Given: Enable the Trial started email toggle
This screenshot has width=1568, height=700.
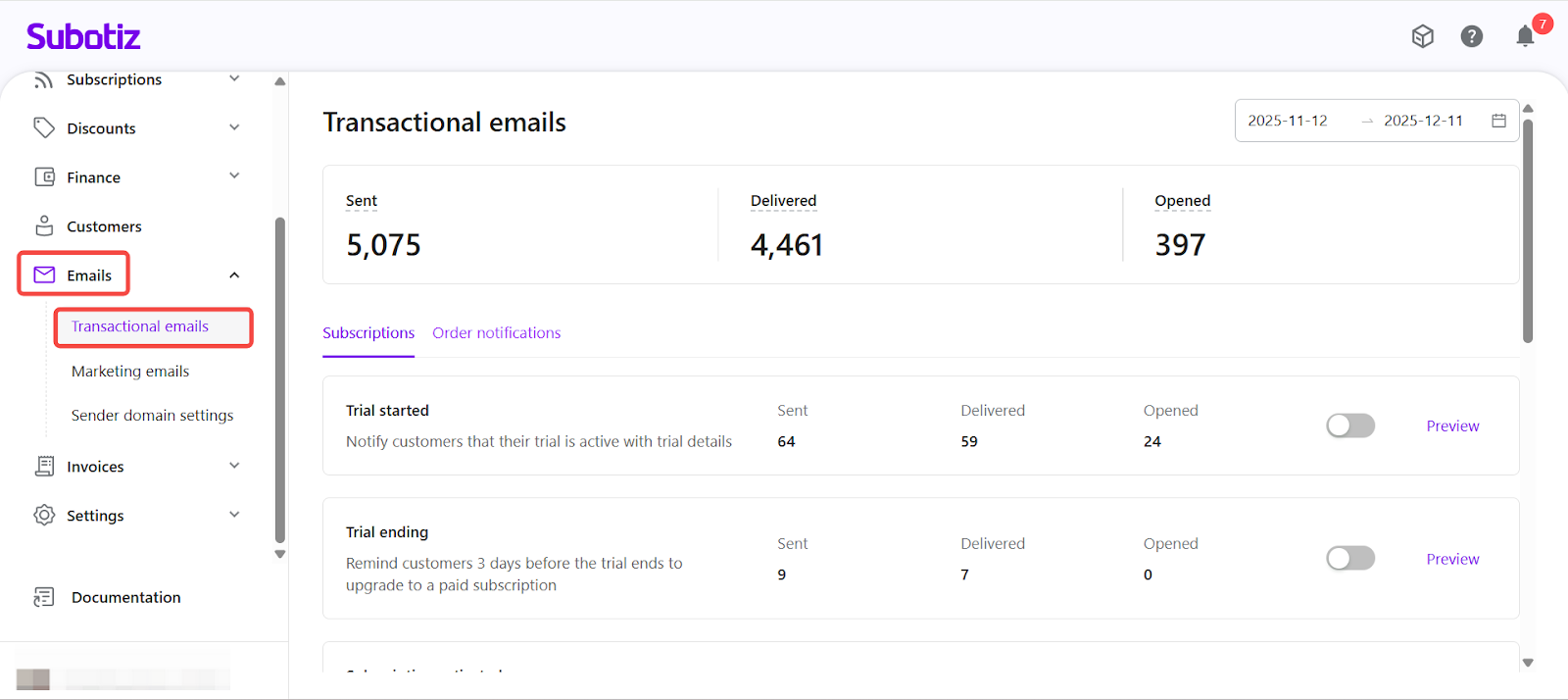Looking at the screenshot, I should click(x=1350, y=425).
